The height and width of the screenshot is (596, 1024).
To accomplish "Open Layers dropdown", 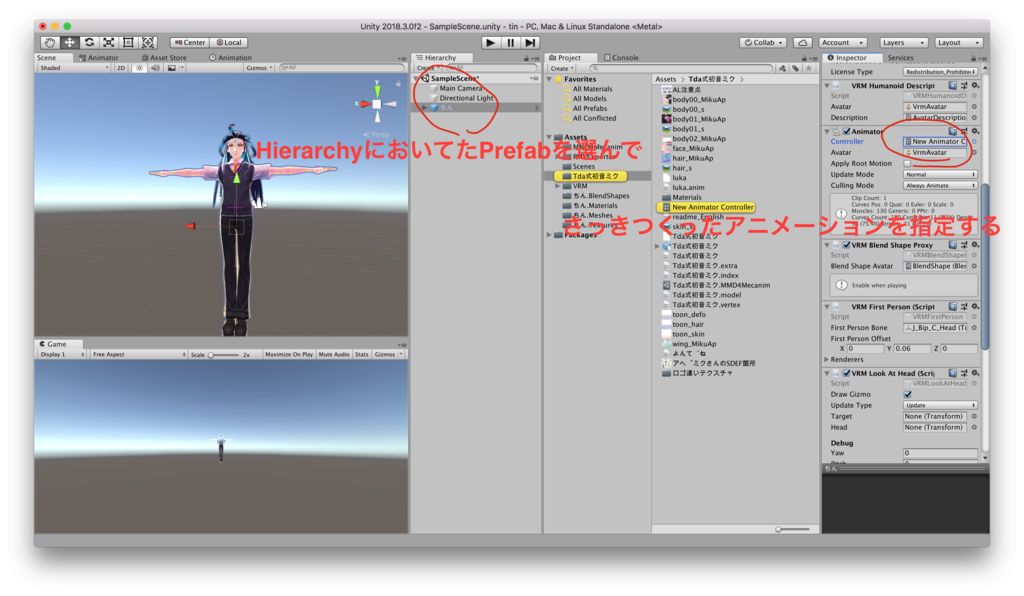I will [903, 42].
